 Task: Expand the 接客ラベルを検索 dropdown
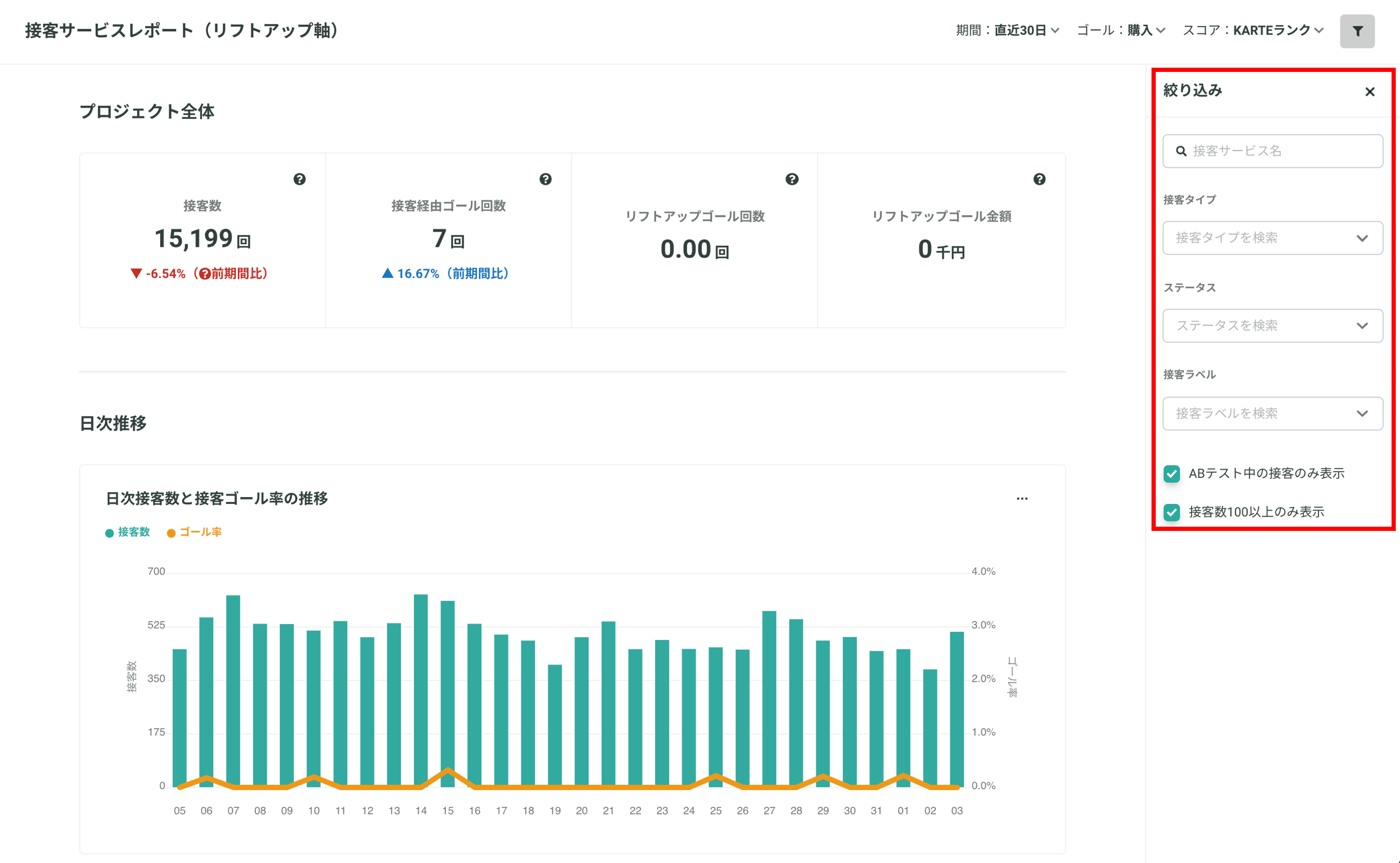(1272, 413)
